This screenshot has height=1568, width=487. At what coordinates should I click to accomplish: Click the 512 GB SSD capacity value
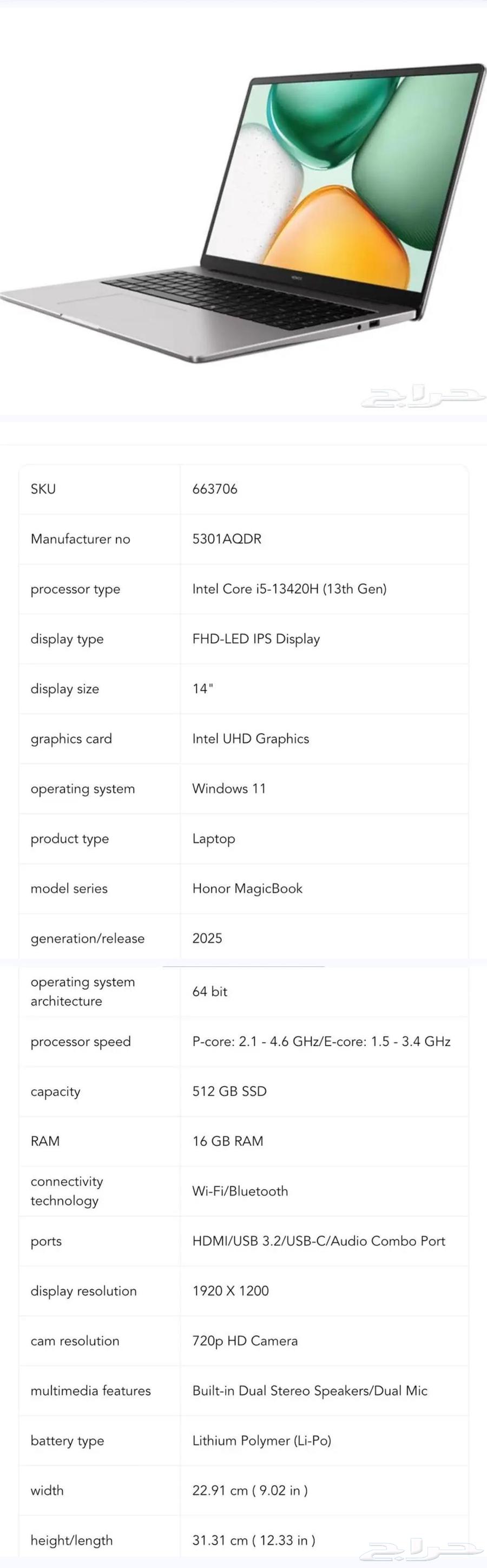click(229, 1091)
